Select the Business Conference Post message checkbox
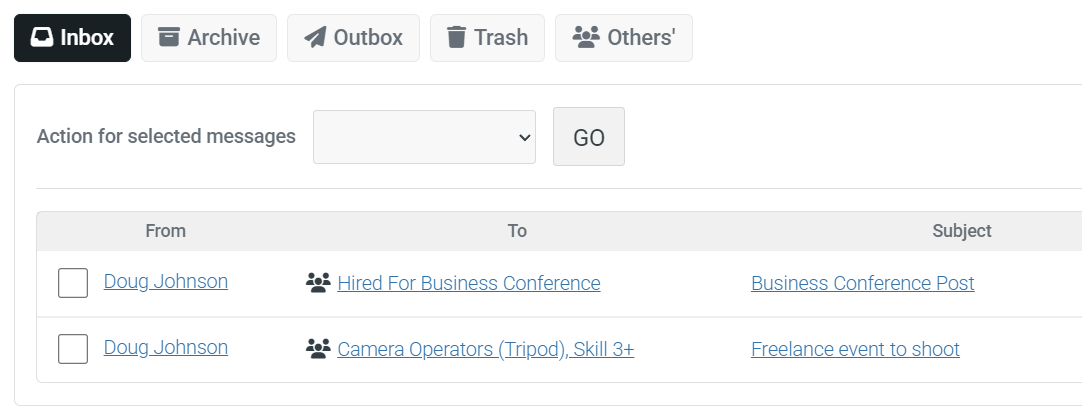The width and height of the screenshot is (1082, 411). [73, 283]
